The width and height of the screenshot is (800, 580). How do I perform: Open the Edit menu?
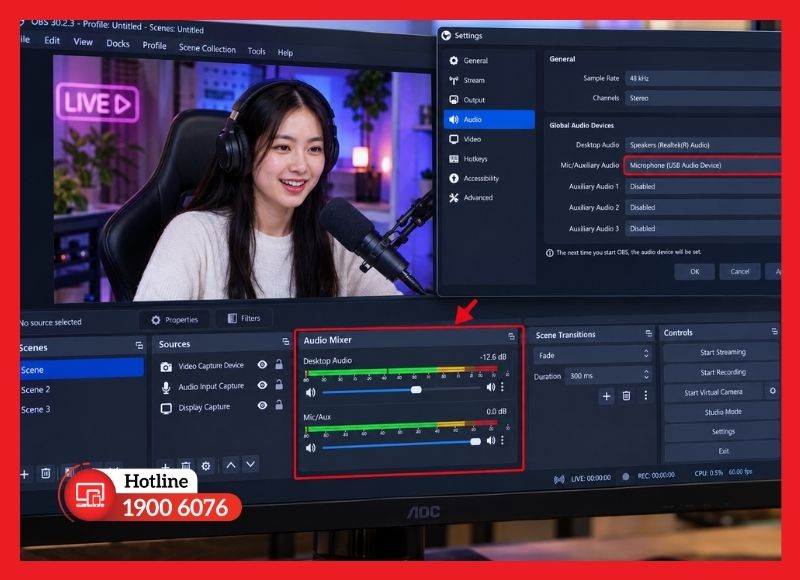point(52,40)
